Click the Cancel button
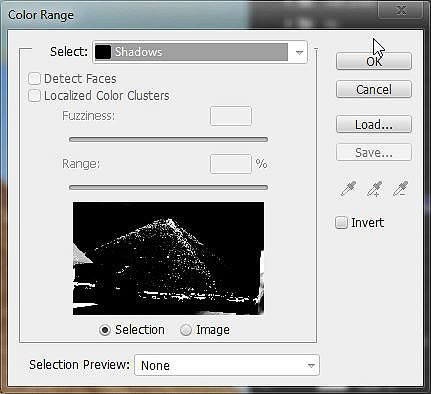This screenshot has width=431, height=394. (x=374, y=89)
